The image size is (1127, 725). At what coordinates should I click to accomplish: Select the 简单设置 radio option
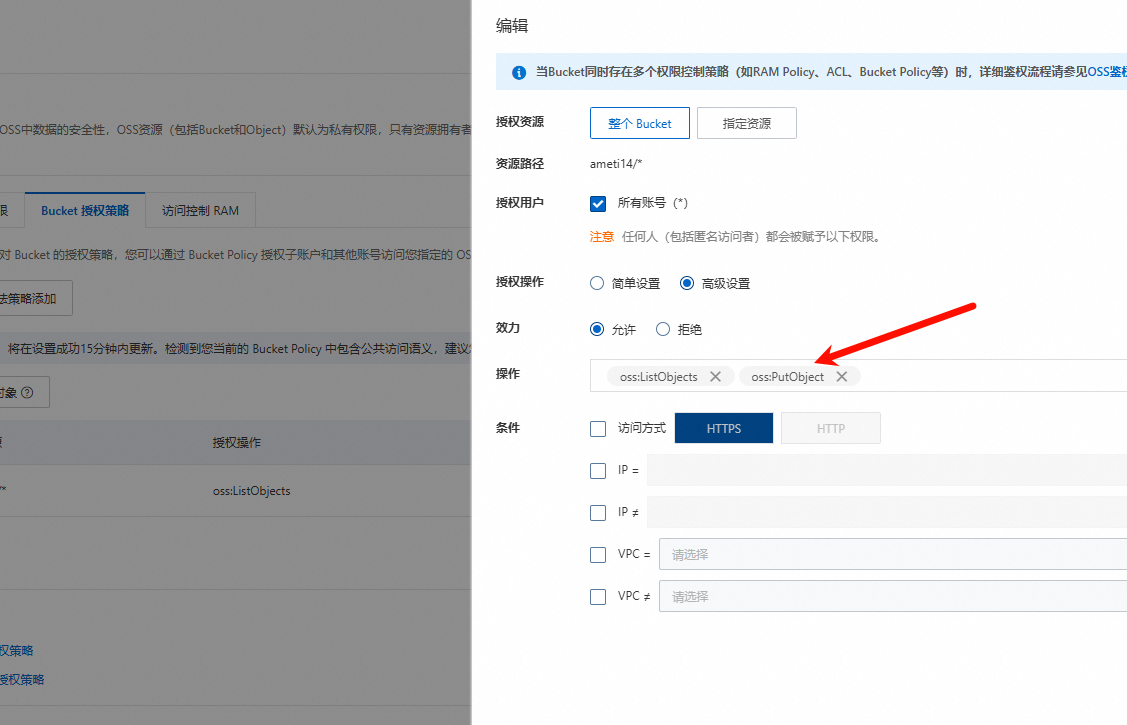tap(598, 283)
